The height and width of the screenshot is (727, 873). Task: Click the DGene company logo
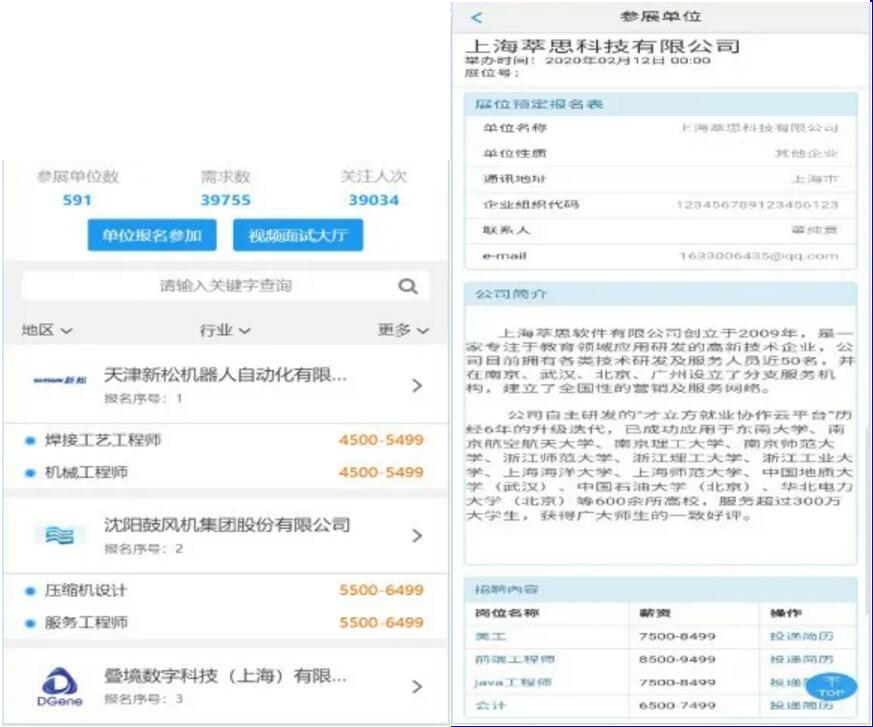pos(59,685)
